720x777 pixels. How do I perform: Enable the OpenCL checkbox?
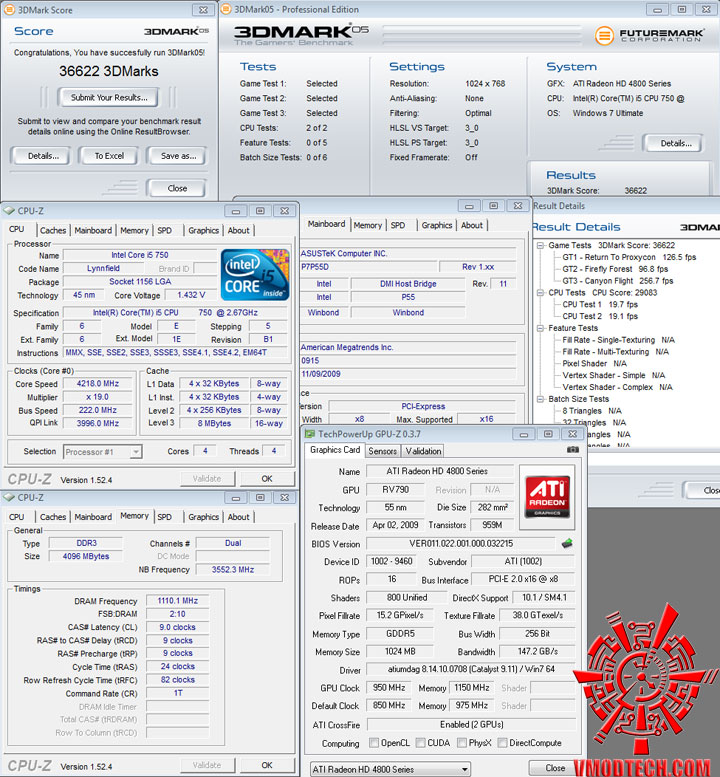click(374, 743)
